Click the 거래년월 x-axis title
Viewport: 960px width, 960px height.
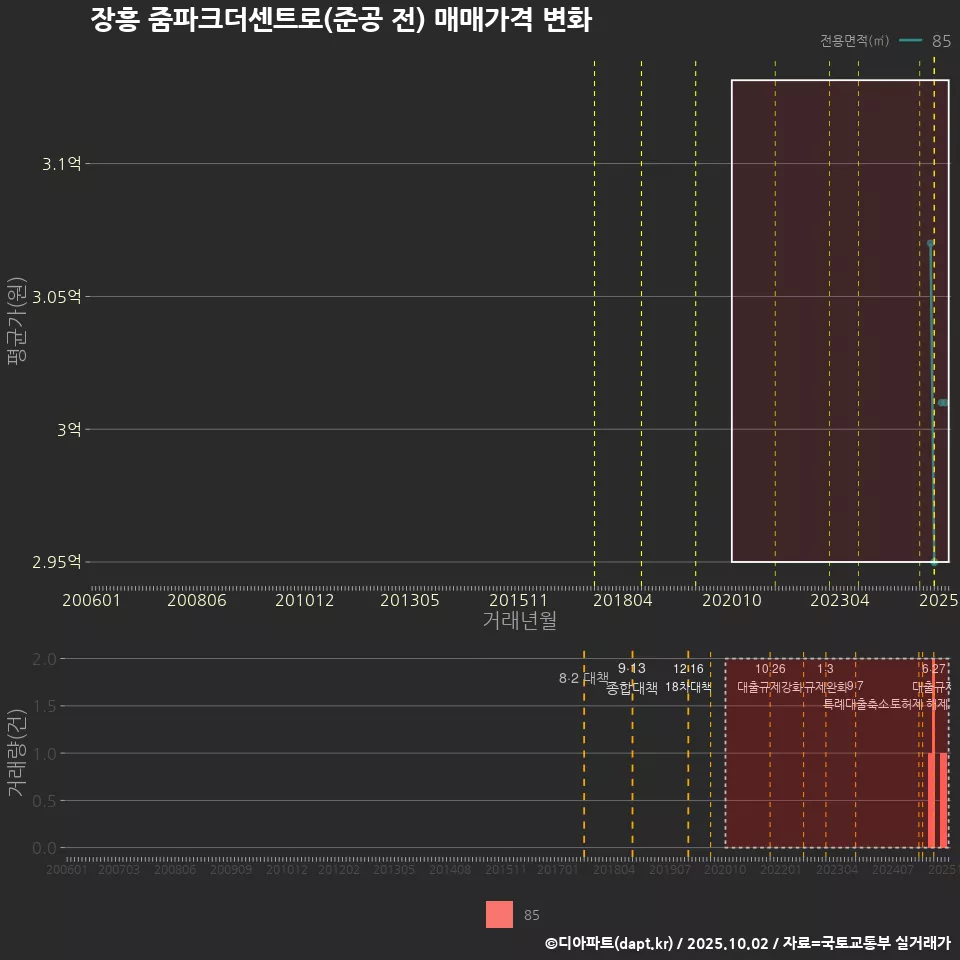(519, 621)
